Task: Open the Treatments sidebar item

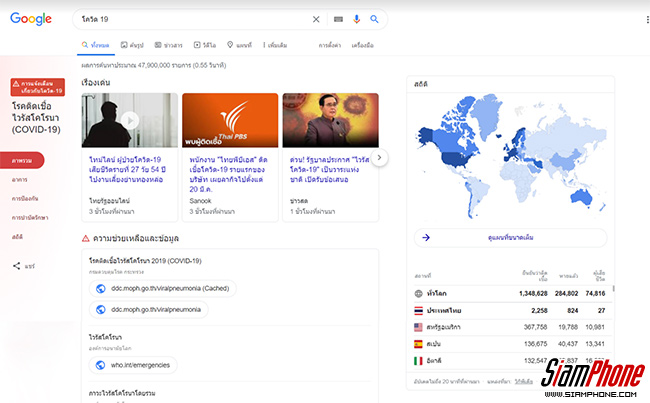Action: (30, 218)
